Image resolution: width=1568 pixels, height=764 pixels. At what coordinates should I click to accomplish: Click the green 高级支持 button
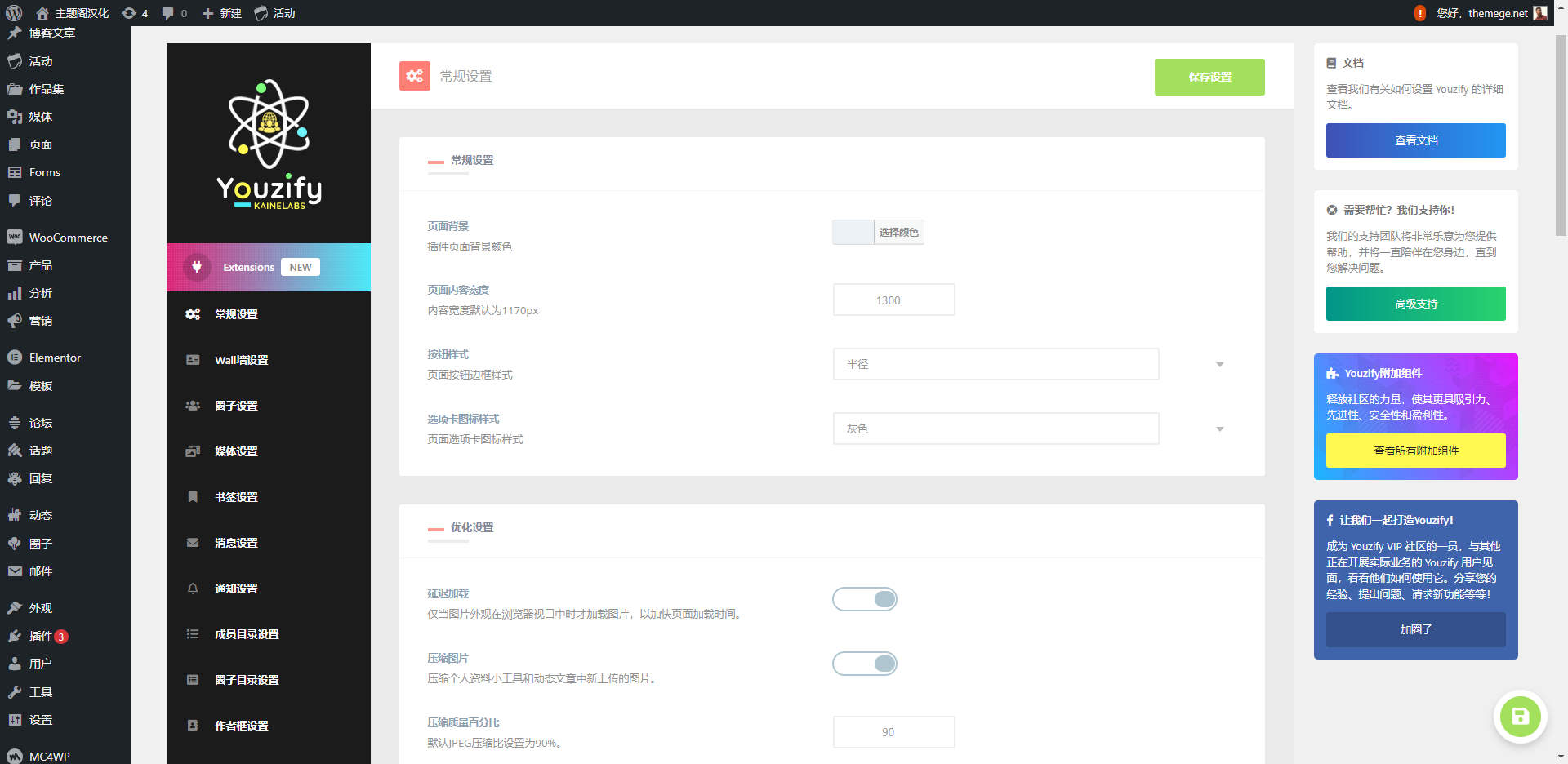pyautogui.click(x=1415, y=304)
